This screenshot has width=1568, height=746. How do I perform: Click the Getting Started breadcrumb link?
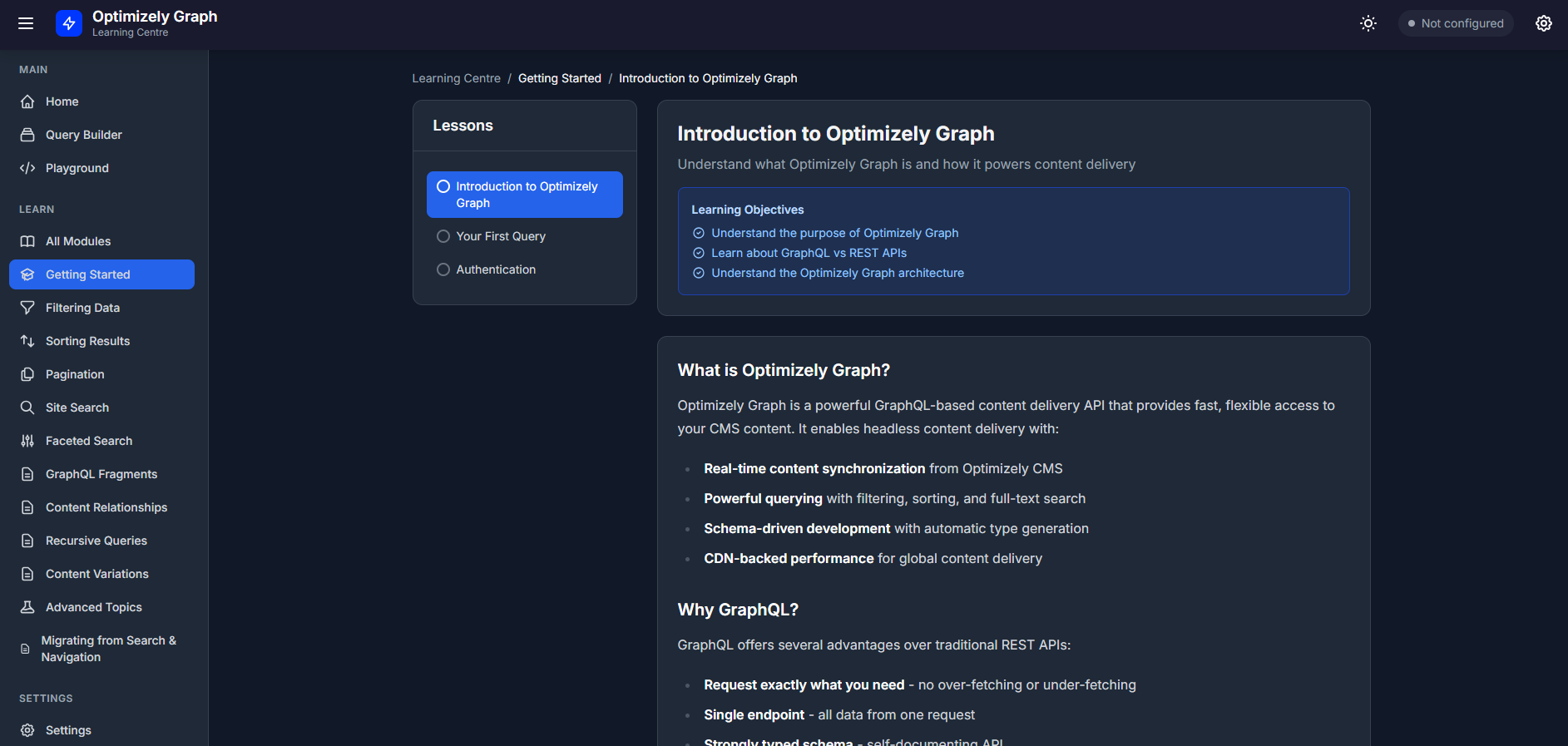(x=559, y=78)
